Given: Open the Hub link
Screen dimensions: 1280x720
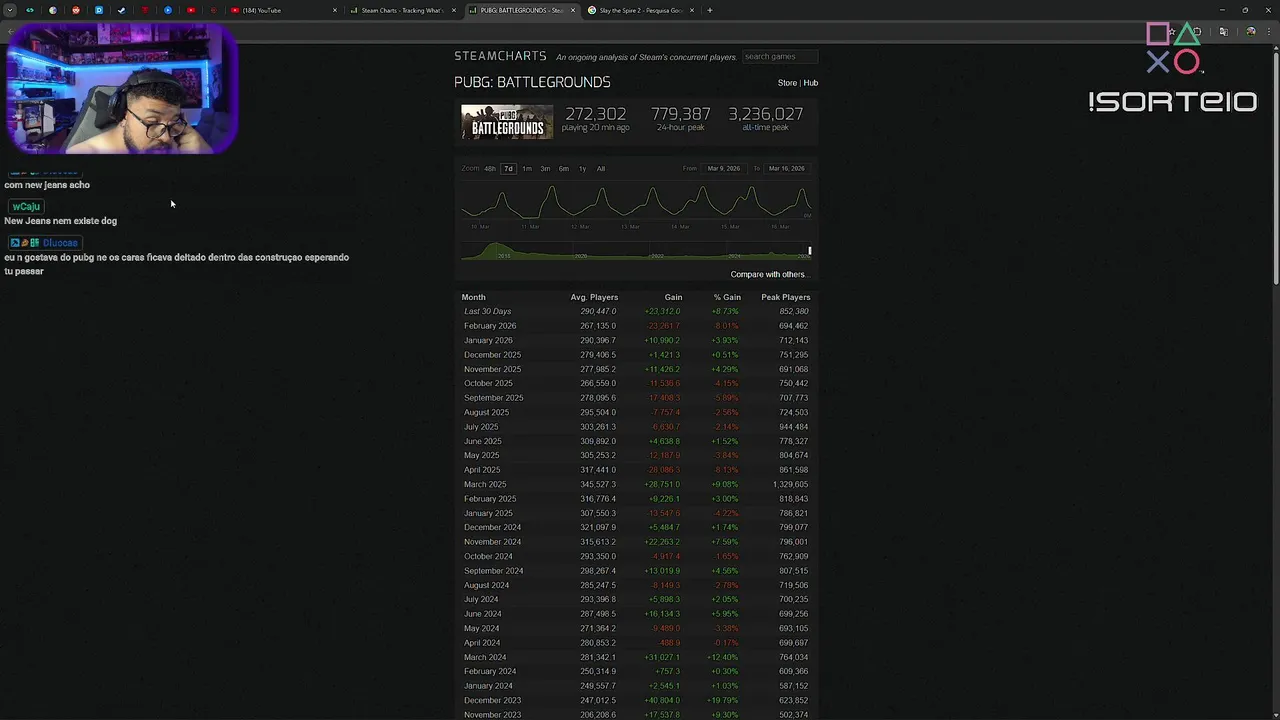Looking at the screenshot, I should 811,83.
